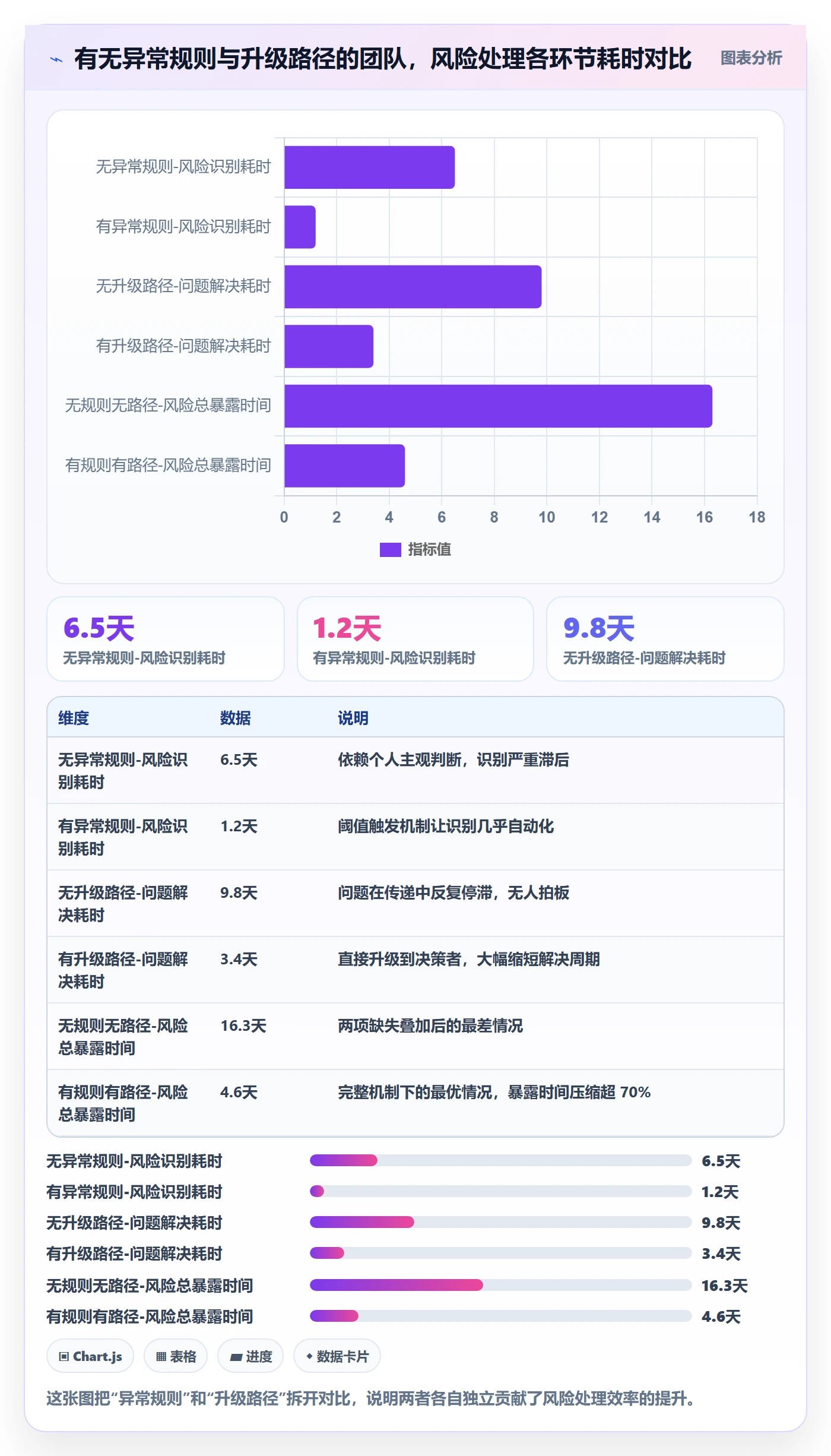Click the text 直接升级到决策者，大幅缩短解决周期

469,959
